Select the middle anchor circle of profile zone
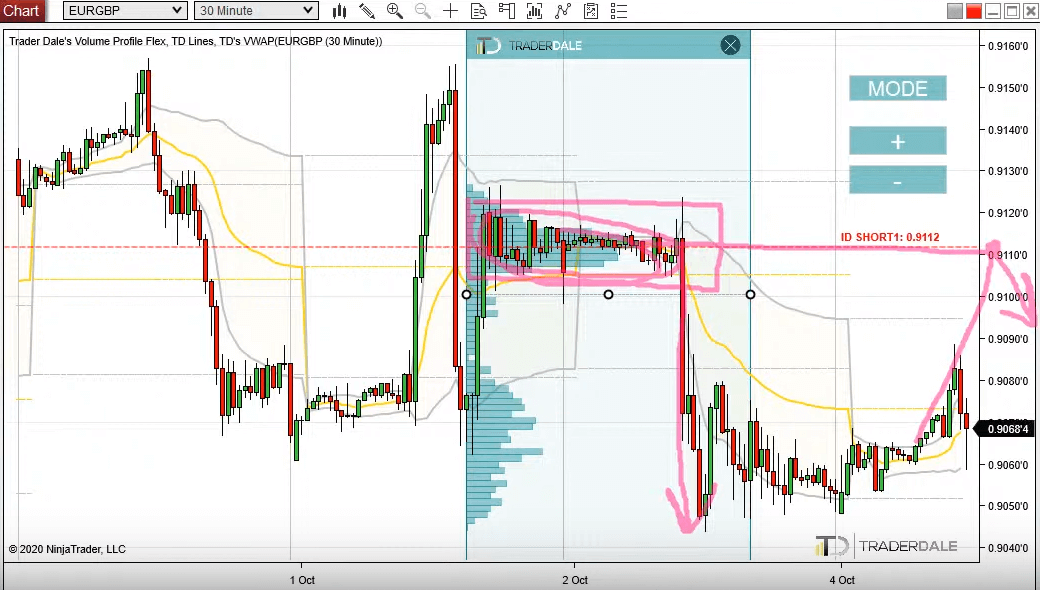The image size is (1040, 590). (608, 294)
